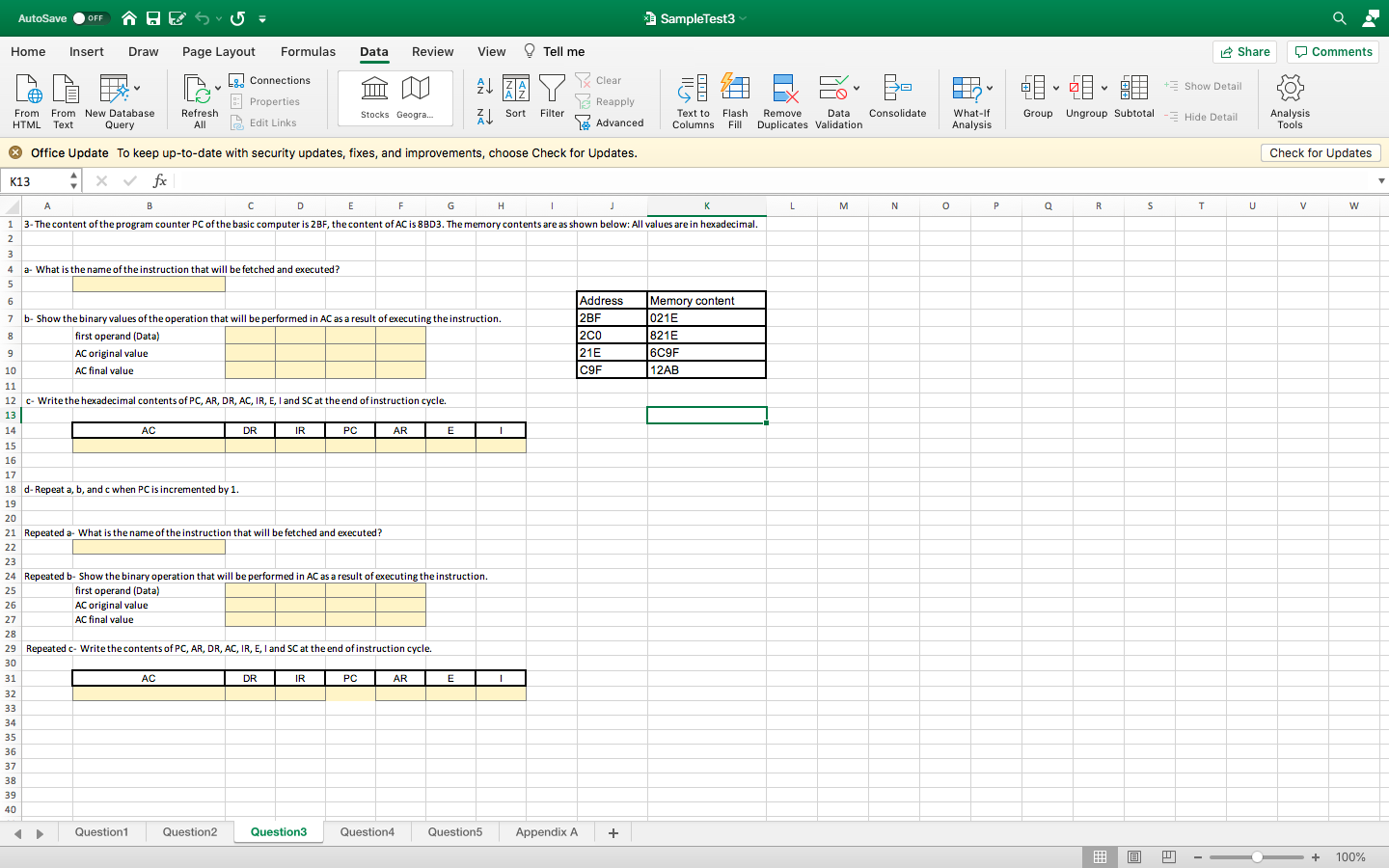Image resolution: width=1389 pixels, height=868 pixels.
Task: Click the Consolidate icon
Action: coord(897,96)
